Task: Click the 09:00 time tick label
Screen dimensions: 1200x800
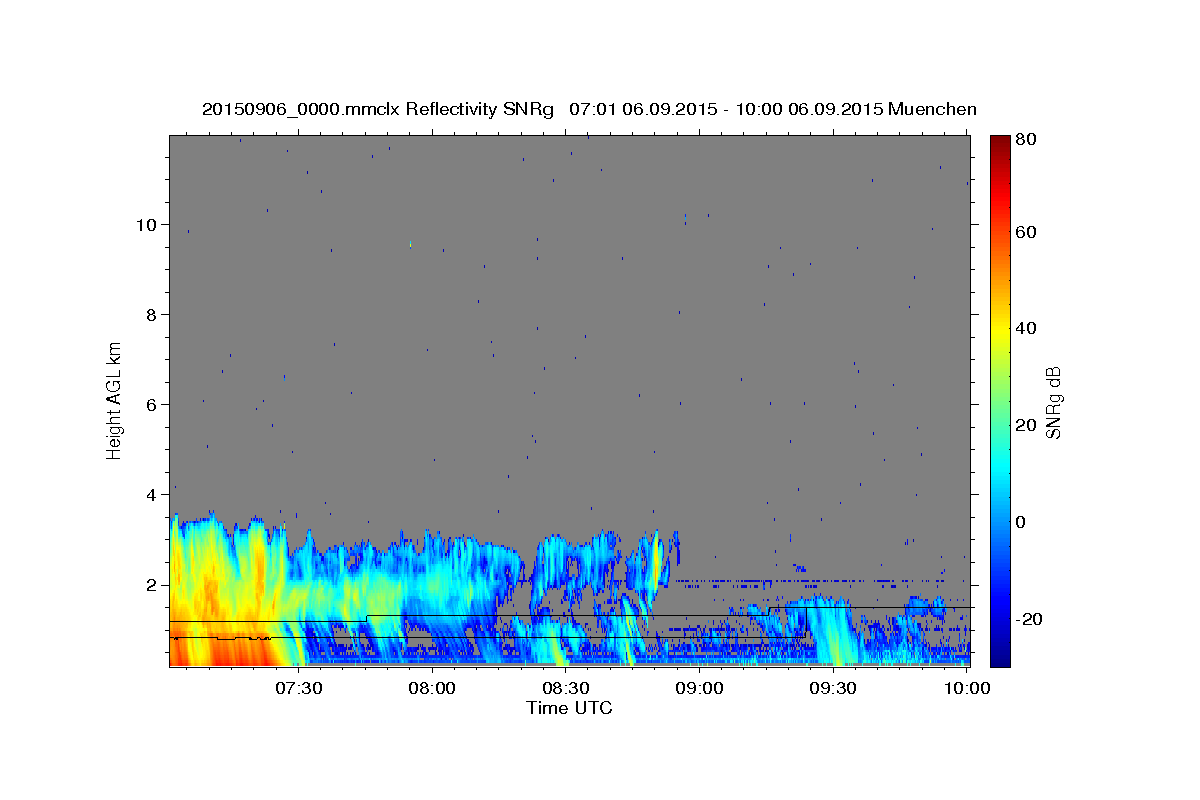Action: (700, 688)
